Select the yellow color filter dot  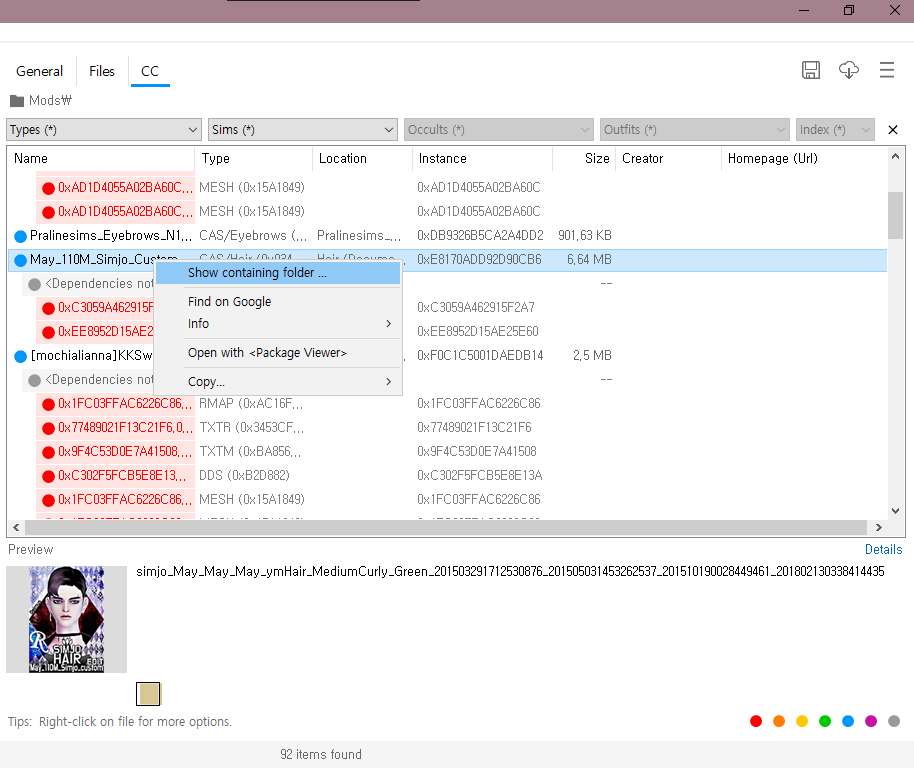[802, 721]
